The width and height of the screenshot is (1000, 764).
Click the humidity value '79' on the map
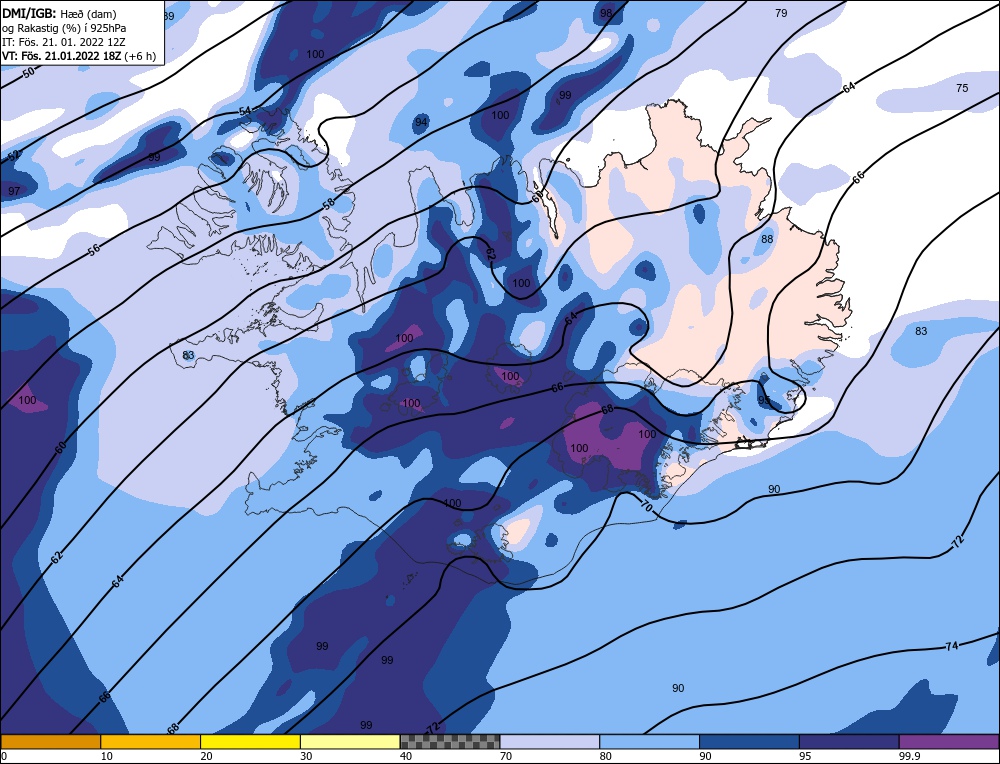781,13
